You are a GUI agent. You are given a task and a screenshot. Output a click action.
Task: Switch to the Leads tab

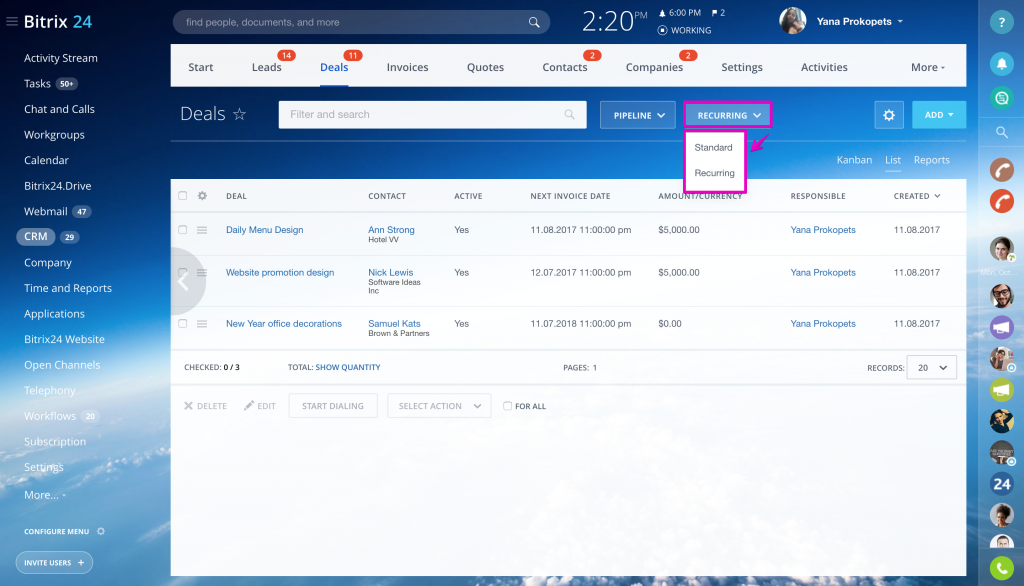point(266,67)
